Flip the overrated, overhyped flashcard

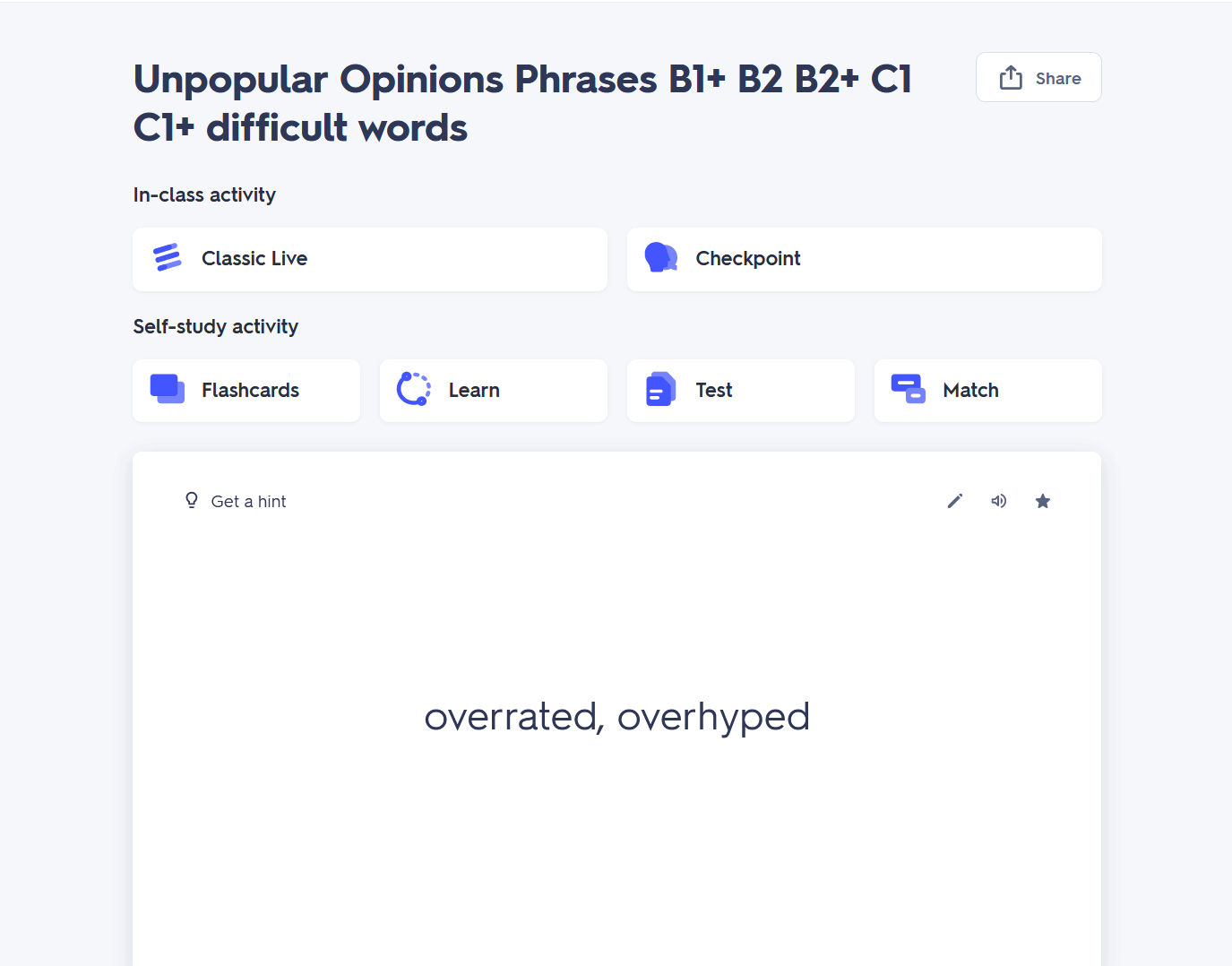point(616,717)
